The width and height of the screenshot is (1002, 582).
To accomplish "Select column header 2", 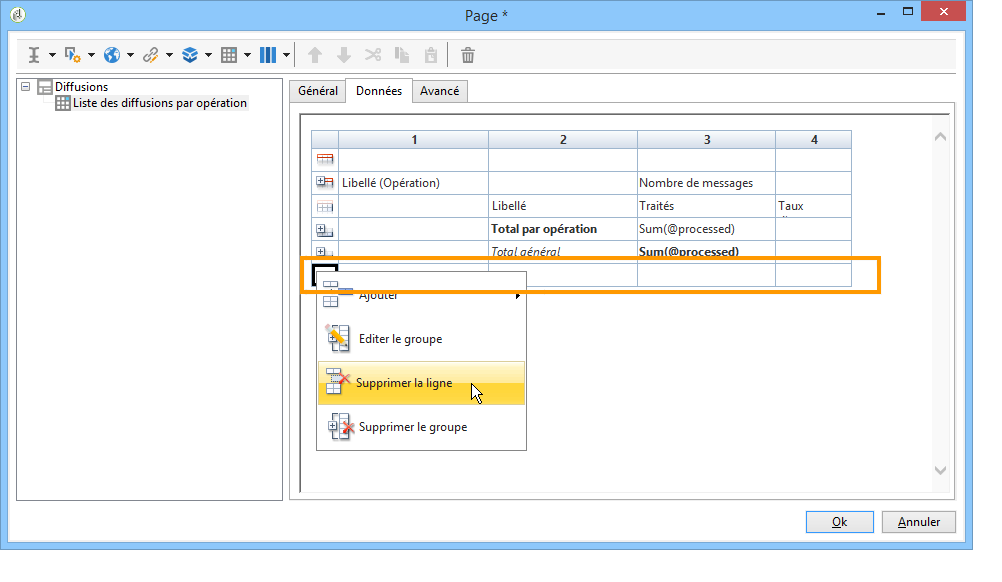I will click(563, 139).
